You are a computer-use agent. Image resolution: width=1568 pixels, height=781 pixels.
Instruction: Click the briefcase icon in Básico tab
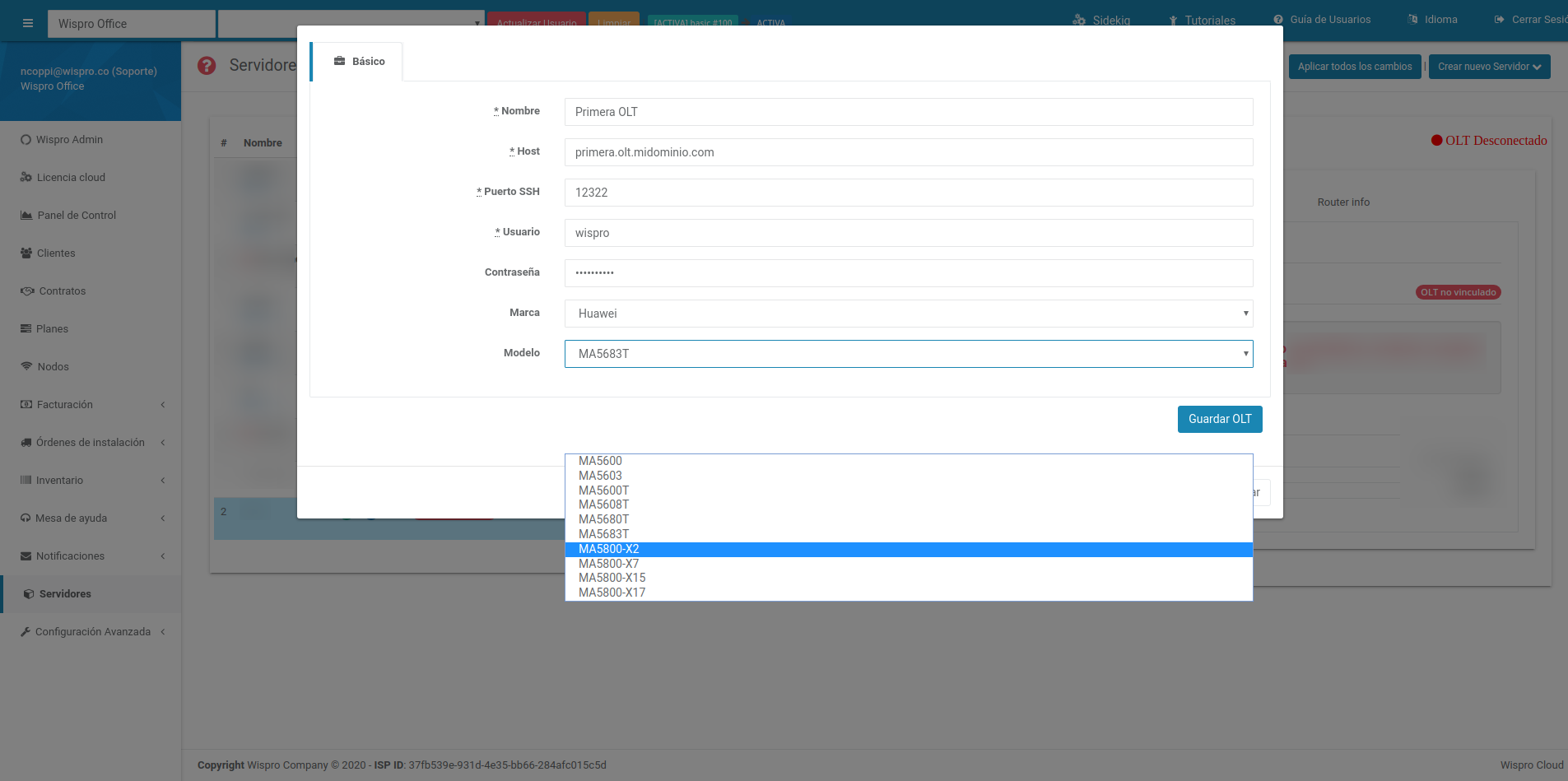coord(339,62)
